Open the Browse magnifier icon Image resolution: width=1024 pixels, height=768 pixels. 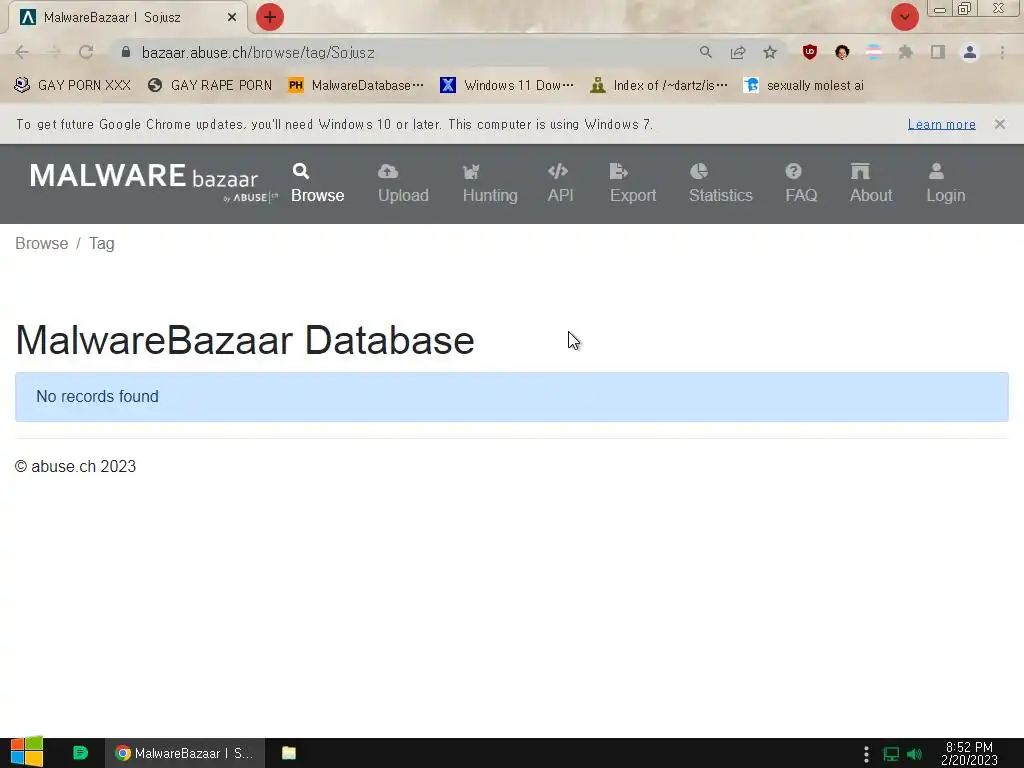click(300, 171)
